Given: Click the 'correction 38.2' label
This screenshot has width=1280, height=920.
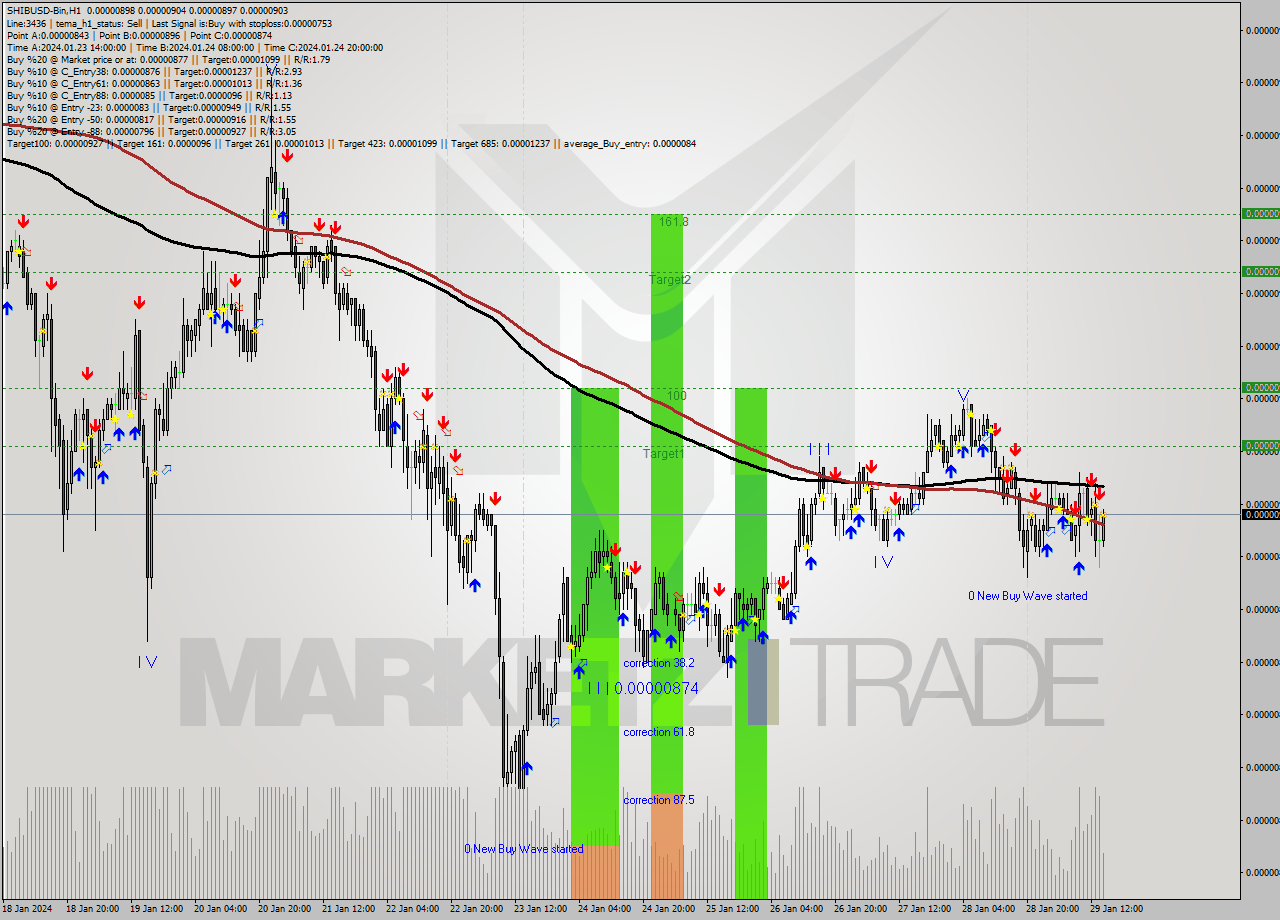Looking at the screenshot, I should click(658, 663).
